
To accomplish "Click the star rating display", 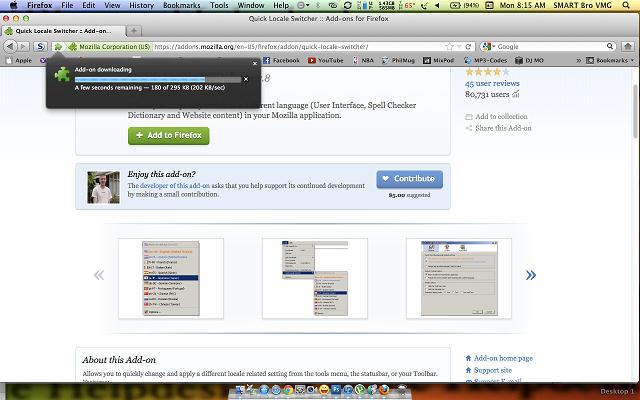I will click(488, 72).
